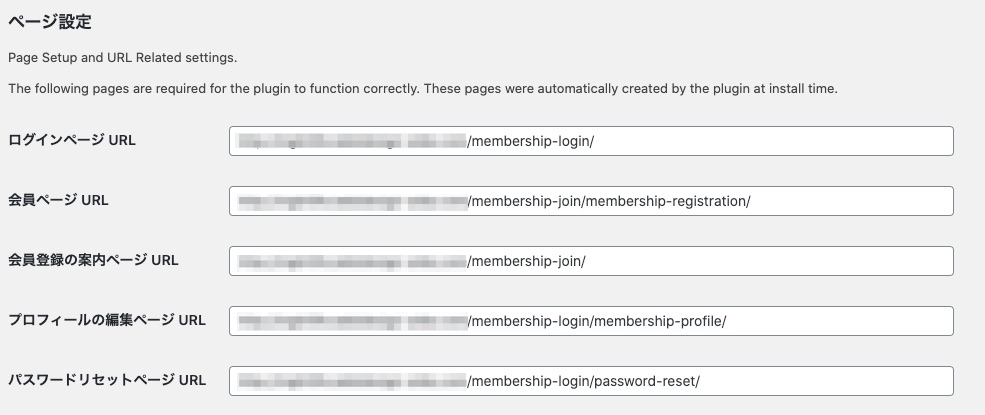Focus the ログインページ URL input field
Screen dimensions: 985x415
pos(591,141)
